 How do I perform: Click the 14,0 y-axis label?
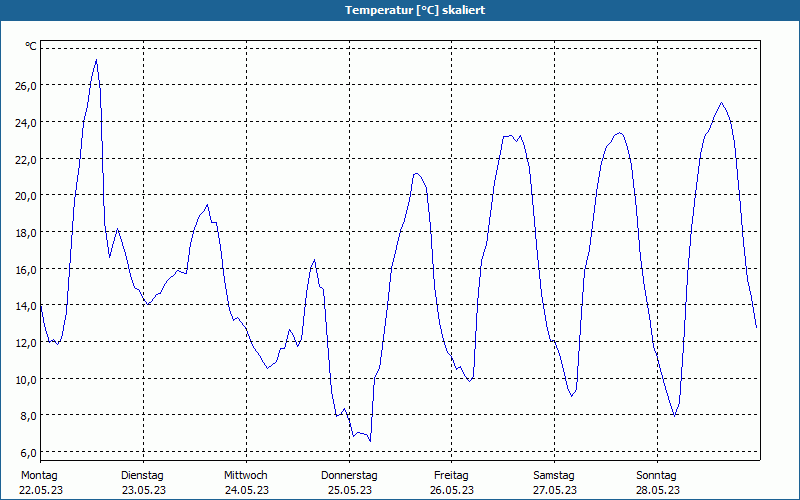point(26,306)
